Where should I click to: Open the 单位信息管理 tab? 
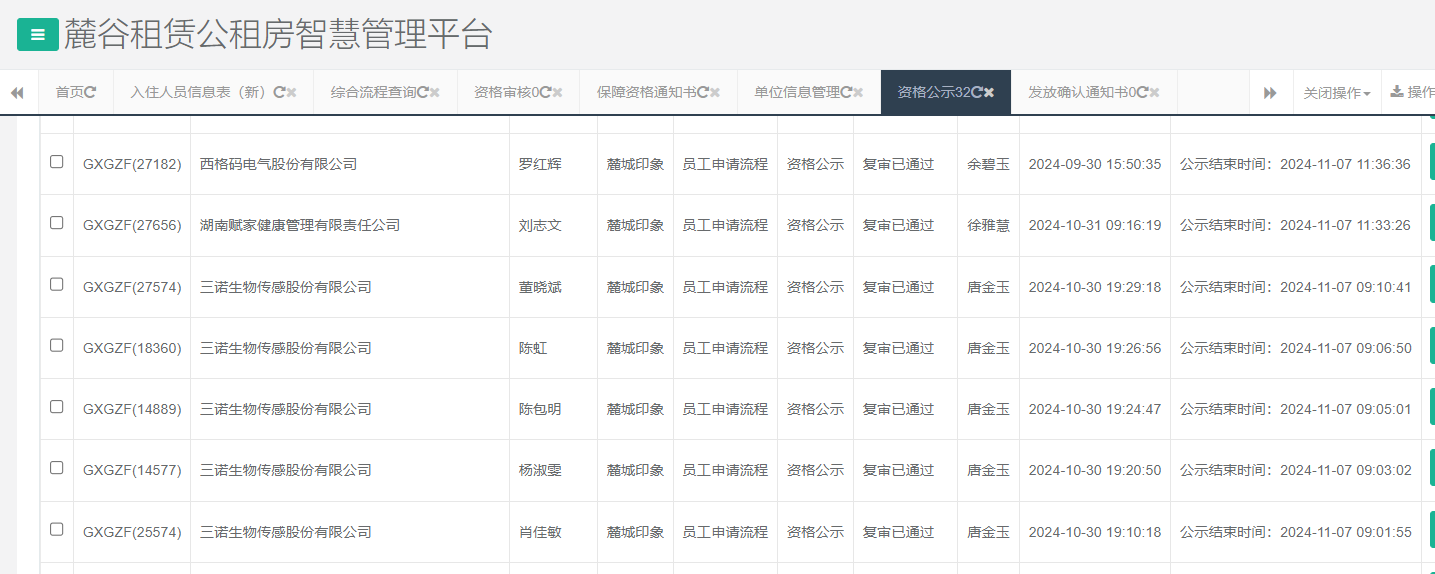tap(796, 92)
